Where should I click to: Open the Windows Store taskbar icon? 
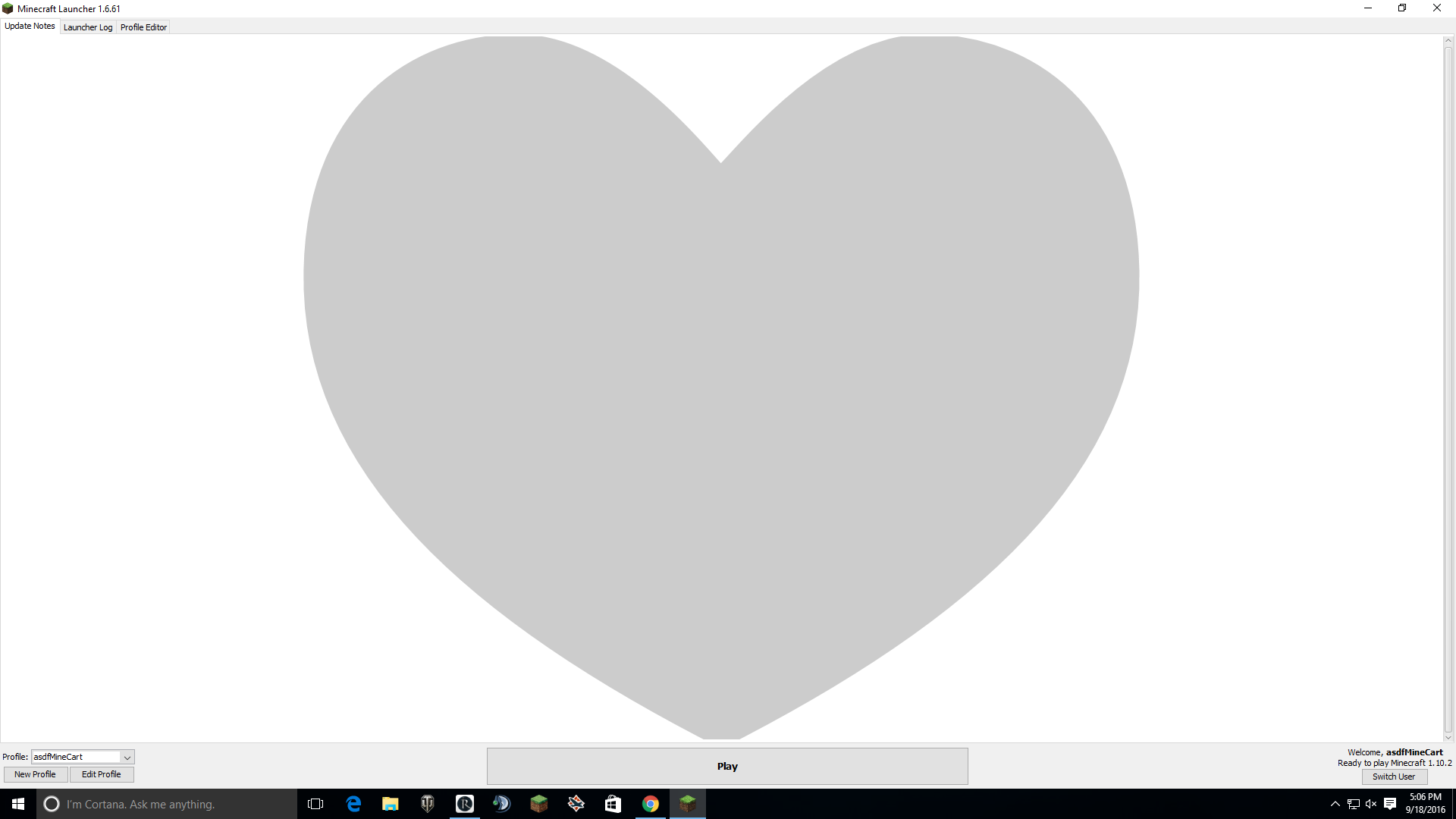click(613, 804)
